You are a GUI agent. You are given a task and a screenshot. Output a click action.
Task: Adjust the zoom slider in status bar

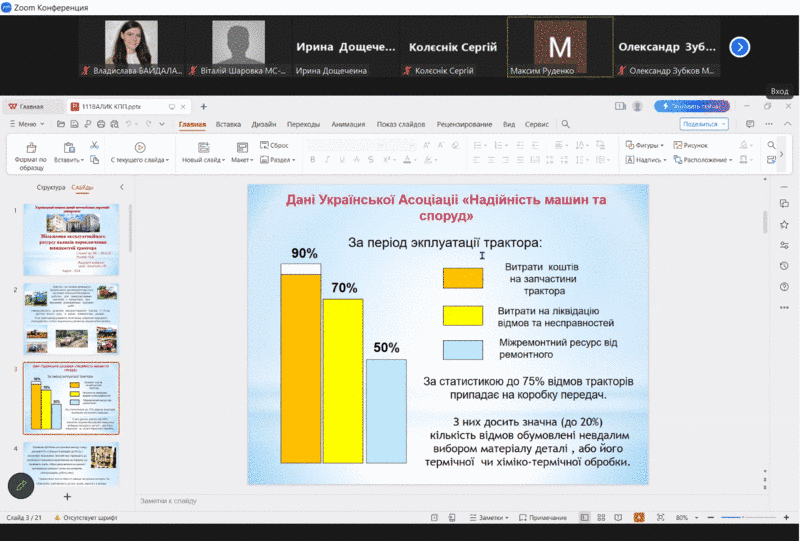(748, 518)
